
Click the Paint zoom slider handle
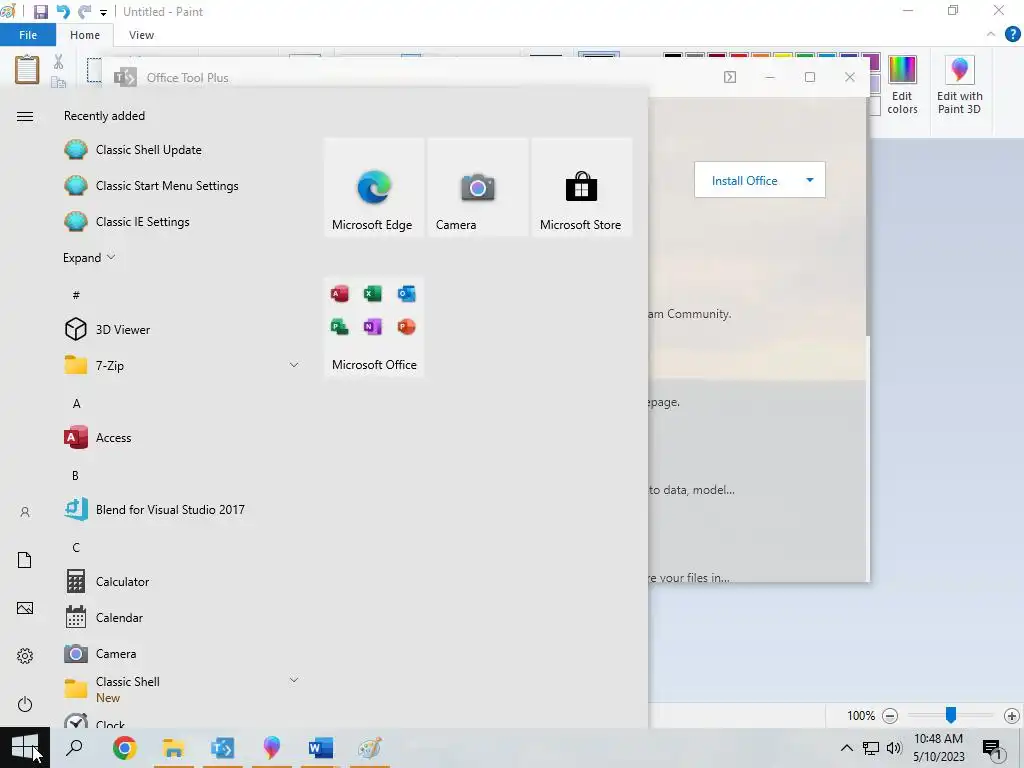[951, 716]
